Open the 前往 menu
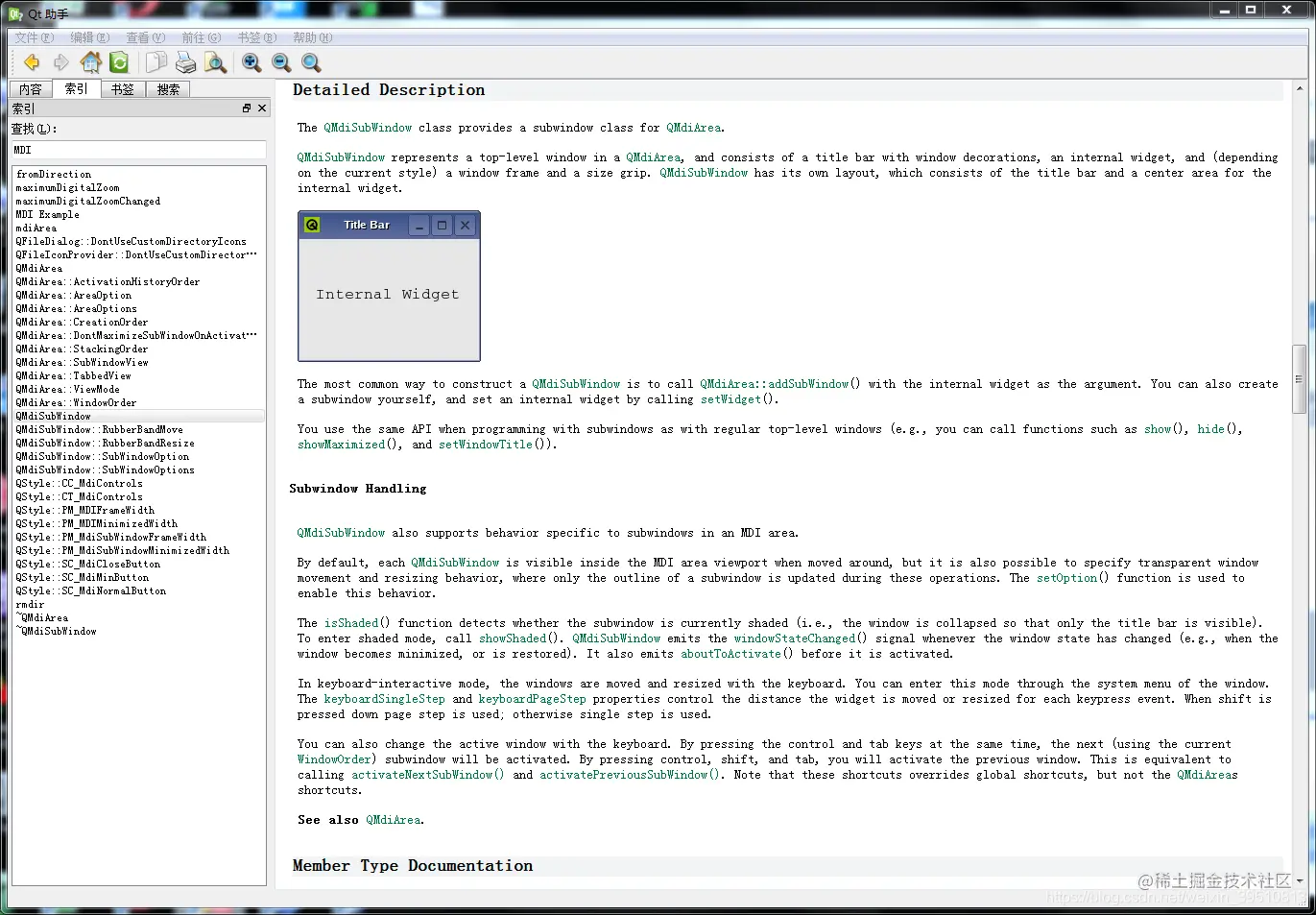The width and height of the screenshot is (1316, 915). [x=201, y=37]
